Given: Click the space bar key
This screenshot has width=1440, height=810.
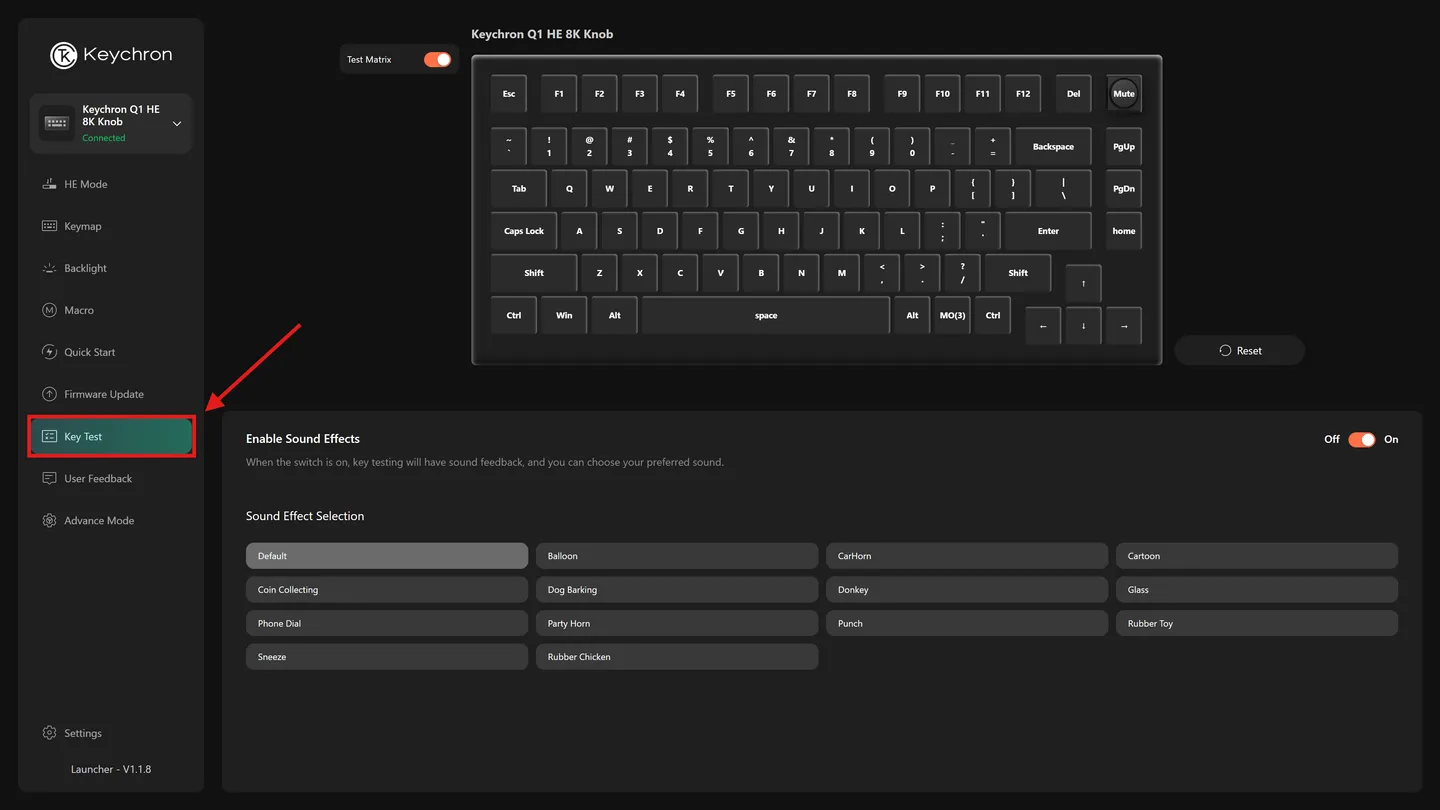Looking at the screenshot, I should click(x=766, y=316).
